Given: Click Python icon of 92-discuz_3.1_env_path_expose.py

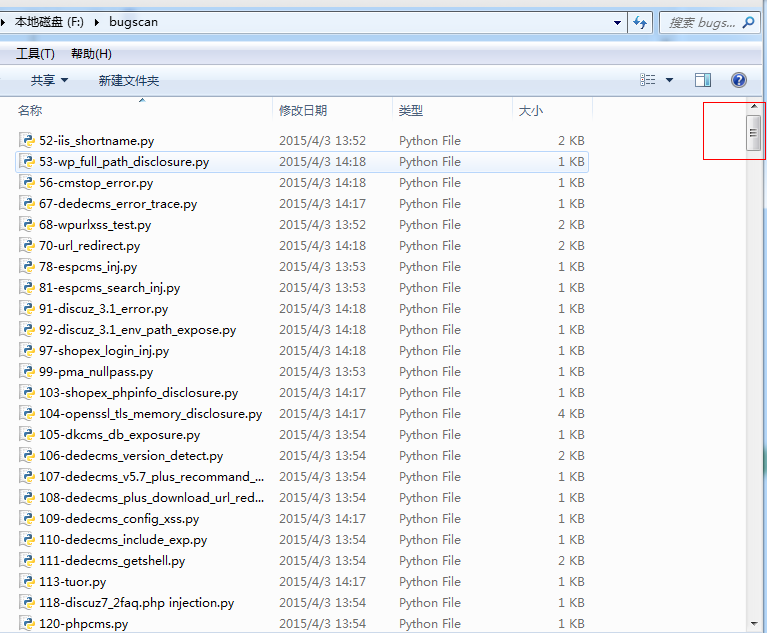Looking at the screenshot, I should 27,330.
